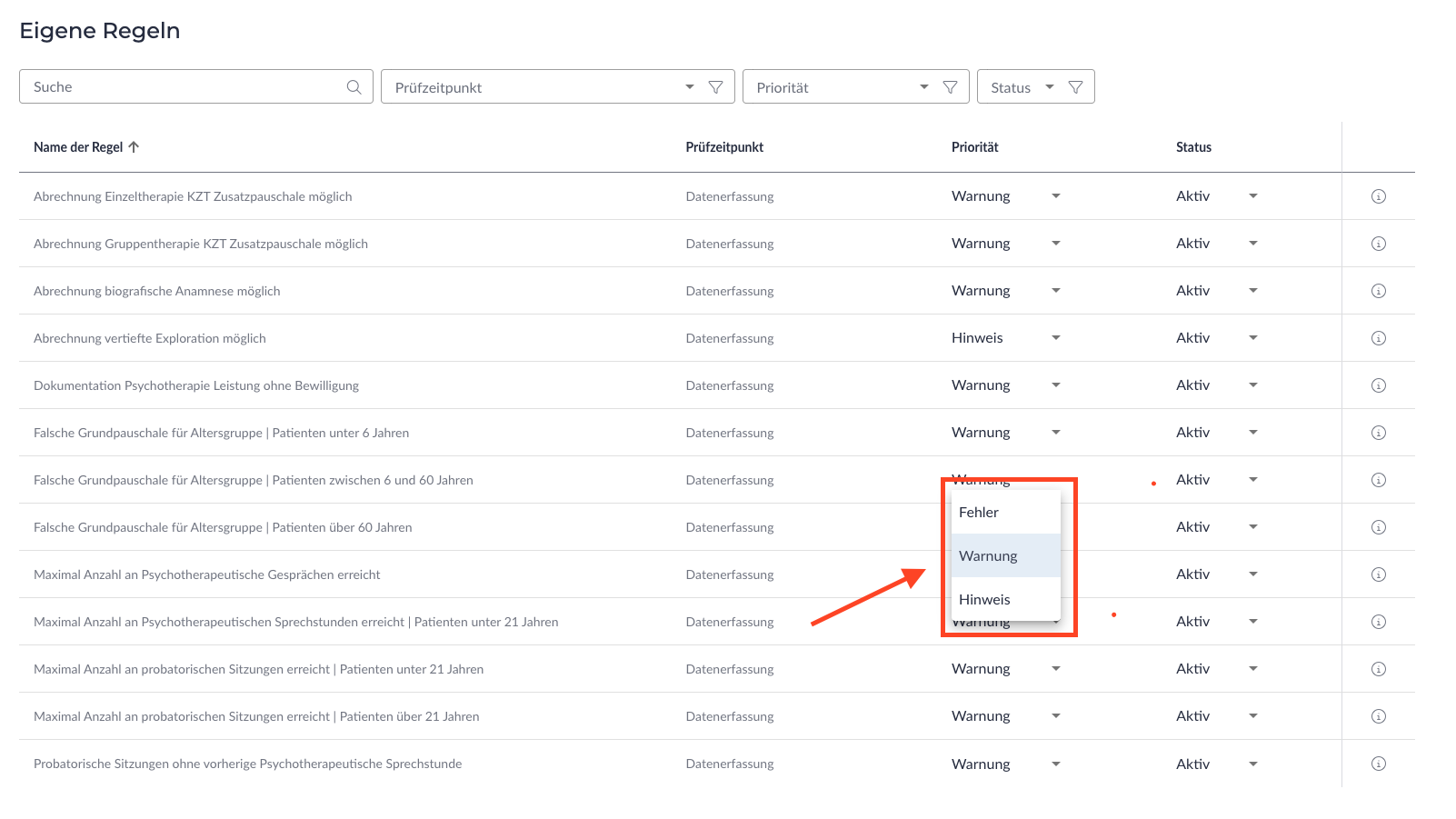Click the Prüfzeitpunkt column header
This screenshot has width=1456, height=819.
click(x=724, y=147)
